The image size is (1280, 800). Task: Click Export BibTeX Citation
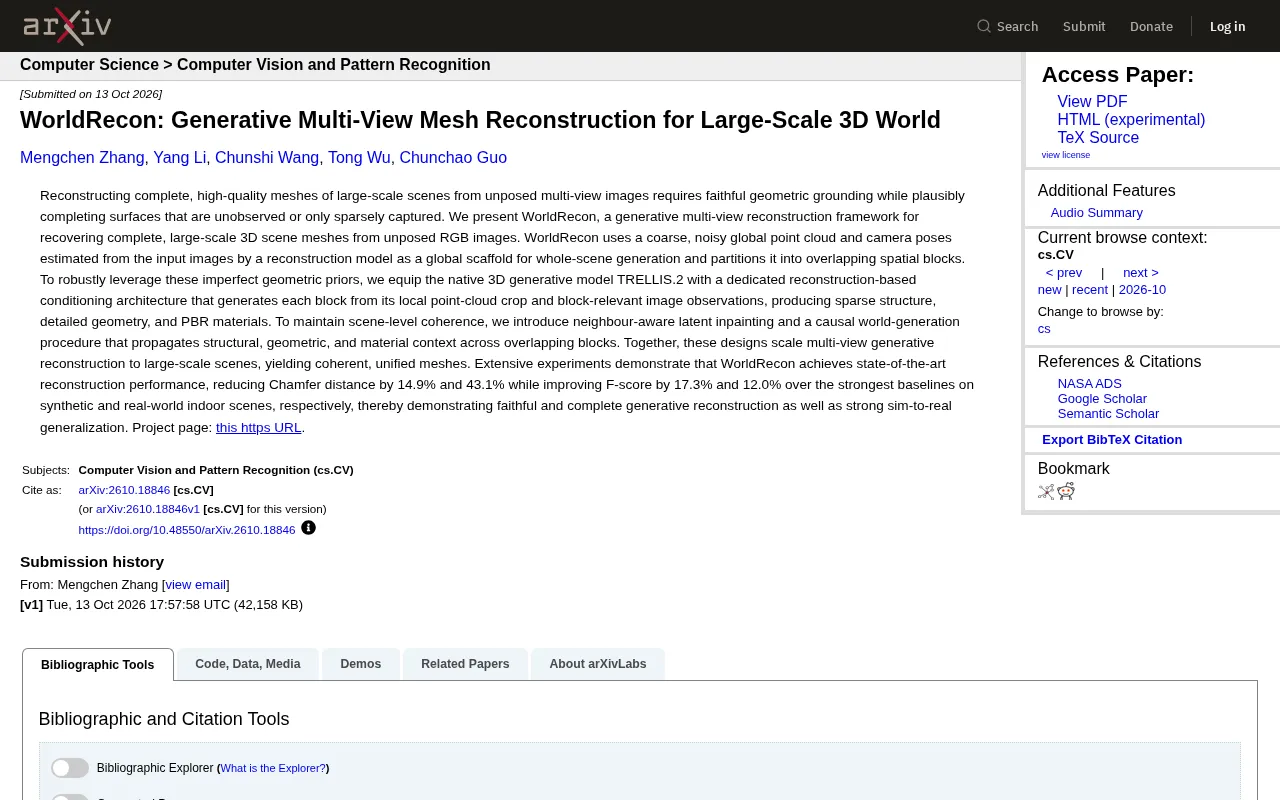tap(1112, 440)
